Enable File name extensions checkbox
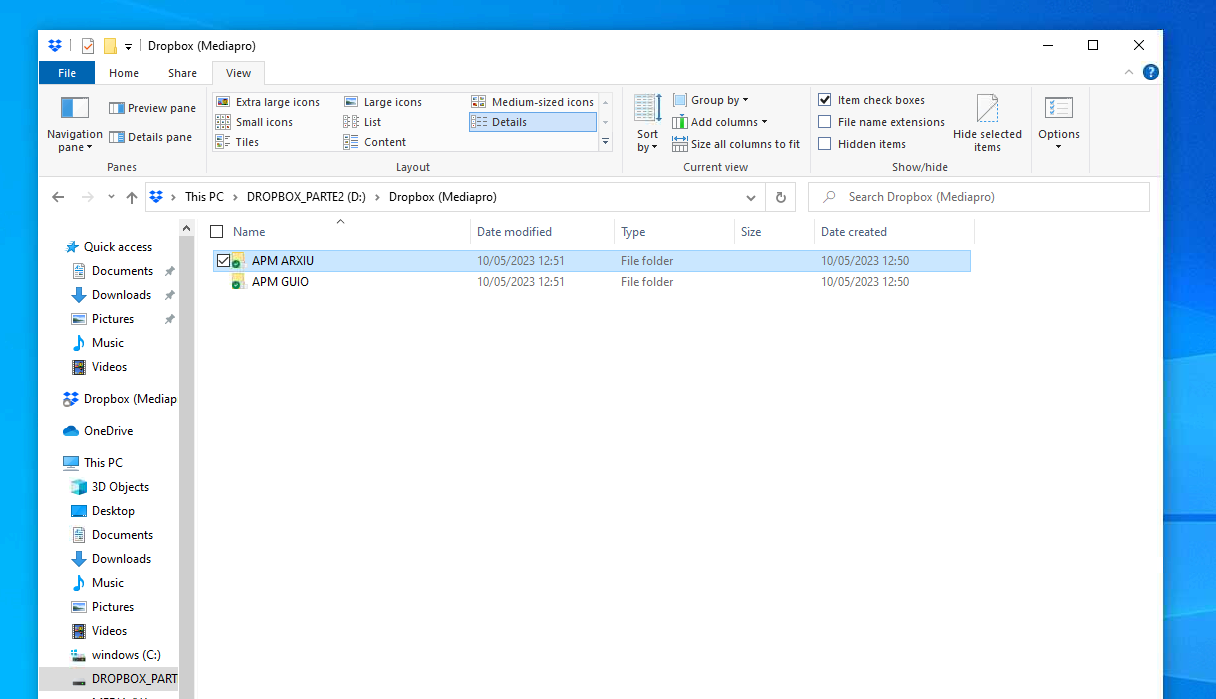The image size is (1216, 699). click(825, 122)
